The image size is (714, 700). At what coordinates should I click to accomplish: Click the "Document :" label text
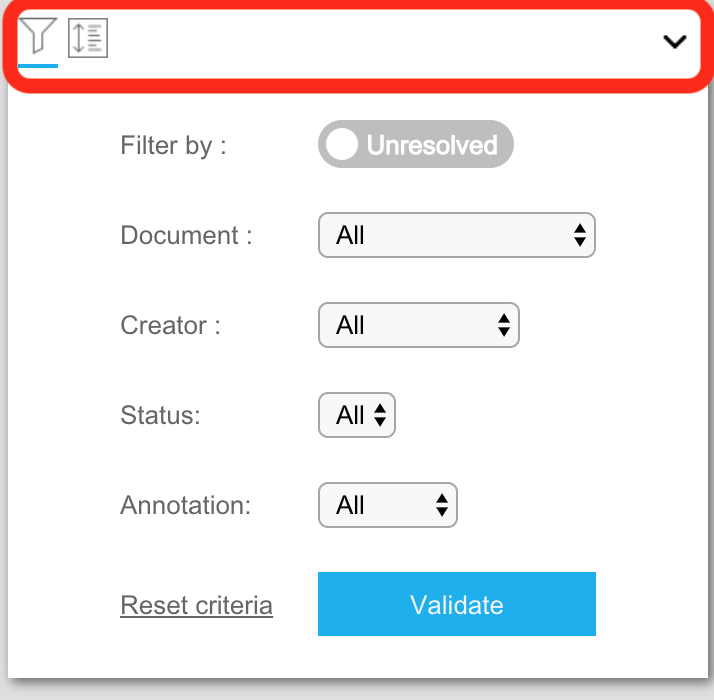pyautogui.click(x=186, y=235)
